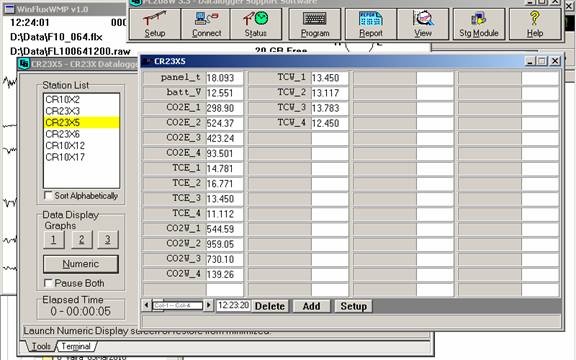Open Graph 1 display
This screenshot has width=576, height=360.
coord(54,240)
